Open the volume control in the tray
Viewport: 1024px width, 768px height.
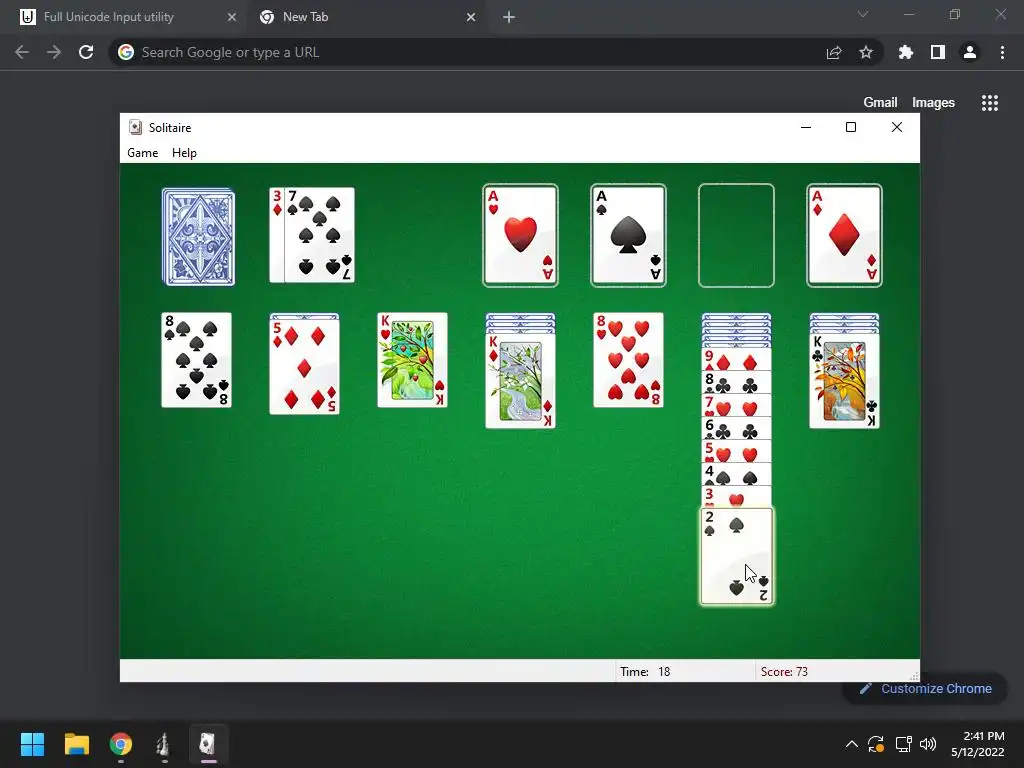928,744
